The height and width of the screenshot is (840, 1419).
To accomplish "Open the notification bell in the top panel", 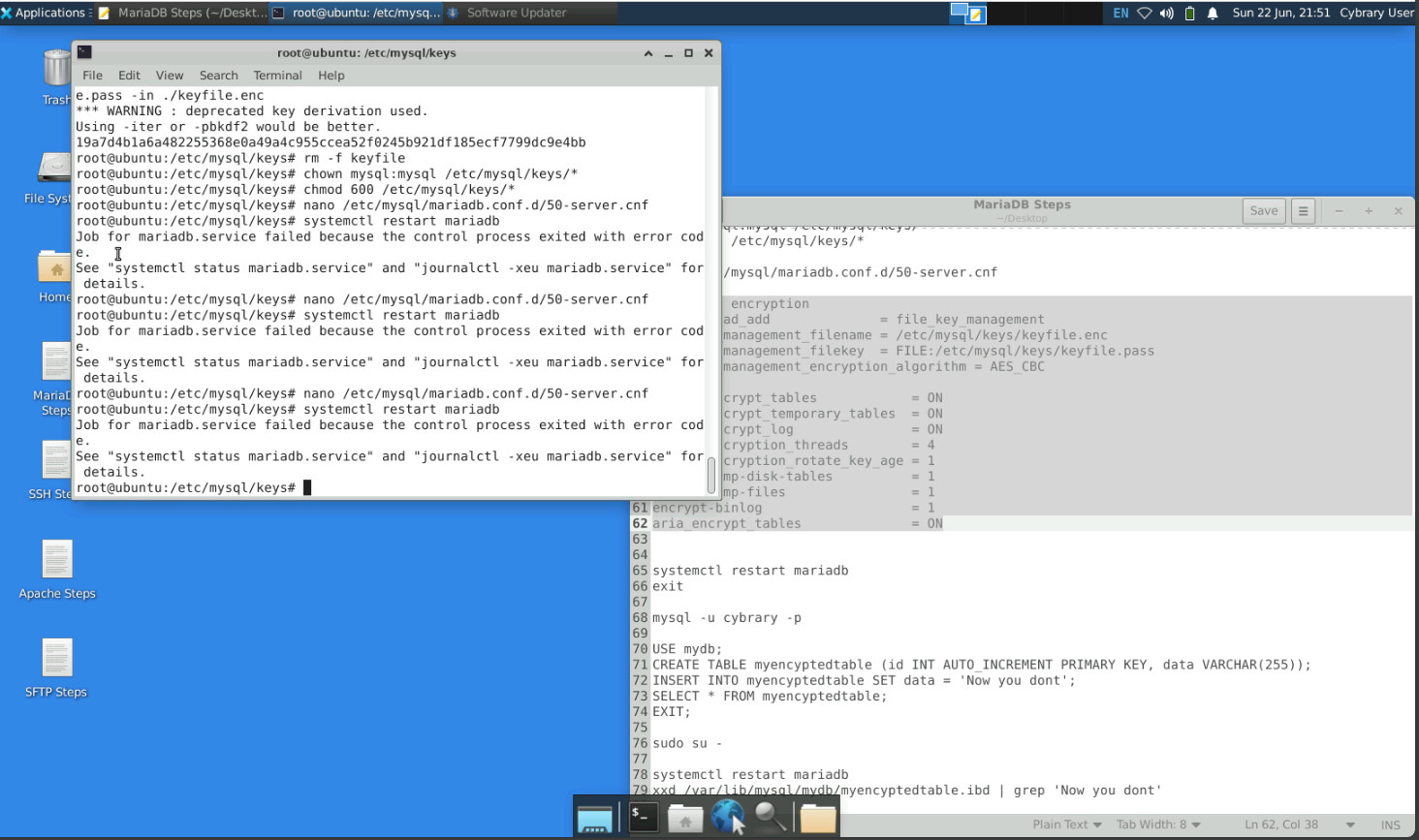I will pos(1212,13).
